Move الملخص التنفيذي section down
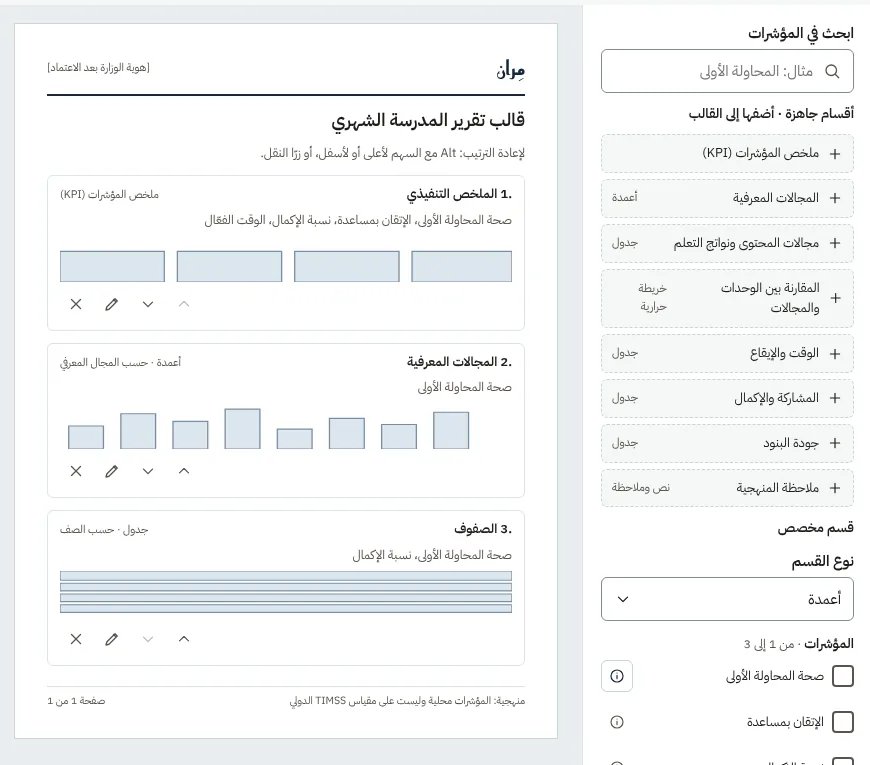The image size is (870, 765). pyautogui.click(x=148, y=304)
